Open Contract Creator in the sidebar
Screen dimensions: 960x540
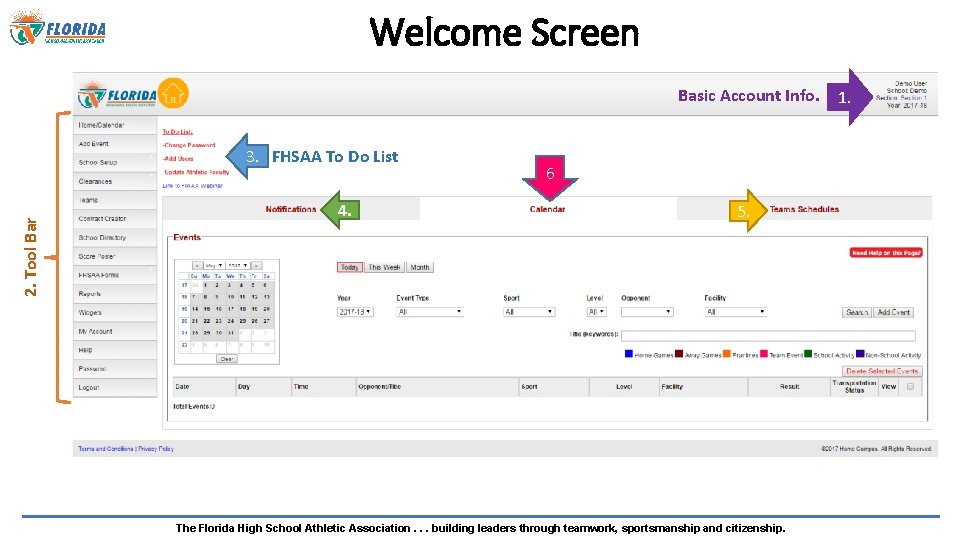click(115, 219)
